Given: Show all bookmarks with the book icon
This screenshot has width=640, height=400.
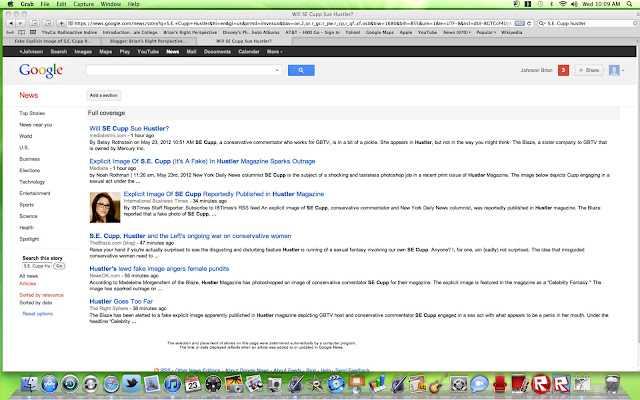Looking at the screenshot, I should pos(21,32).
